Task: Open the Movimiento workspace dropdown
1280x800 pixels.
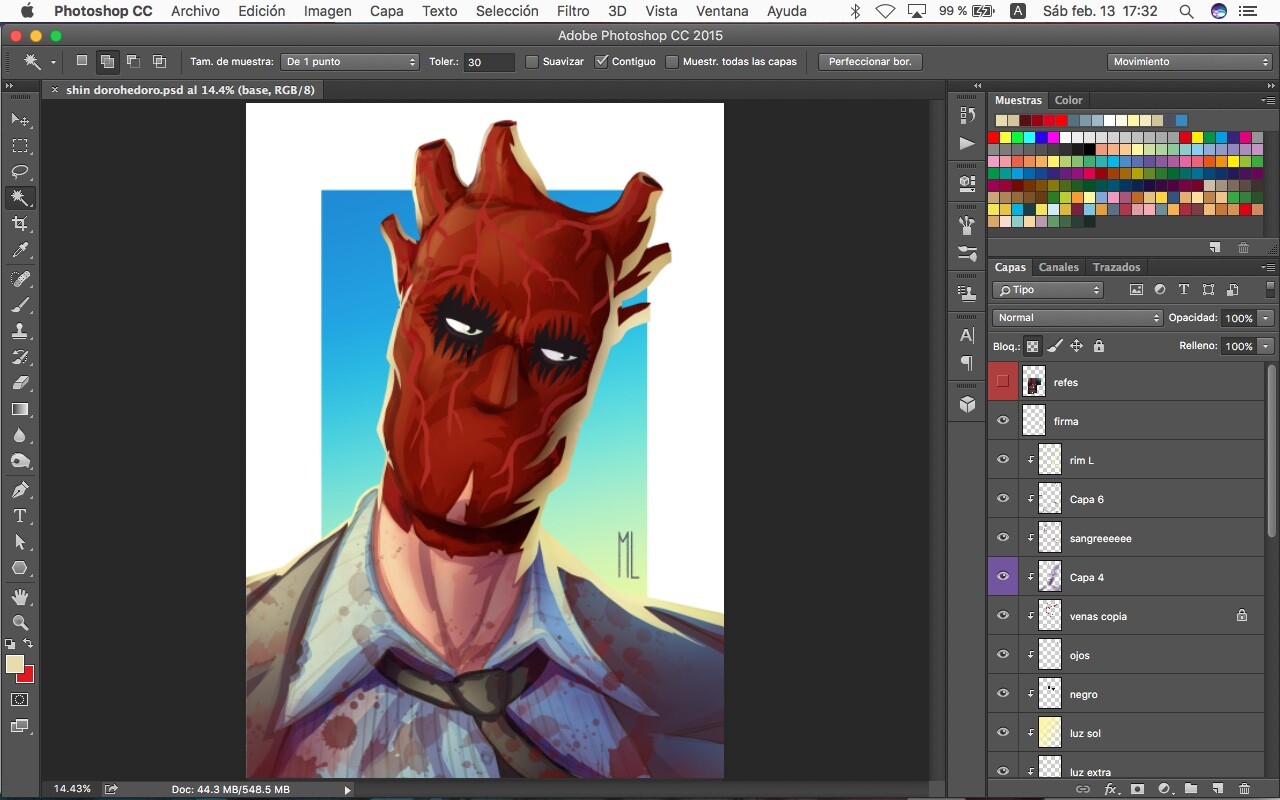Action: (1189, 61)
